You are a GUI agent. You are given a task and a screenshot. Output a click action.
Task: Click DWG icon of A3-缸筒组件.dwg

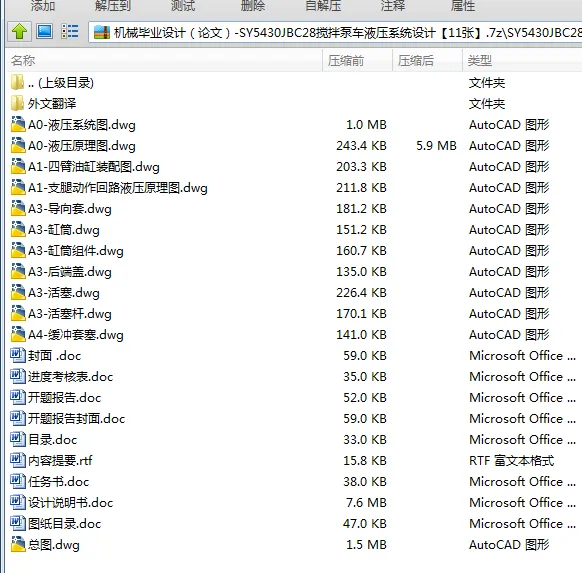coord(18,250)
